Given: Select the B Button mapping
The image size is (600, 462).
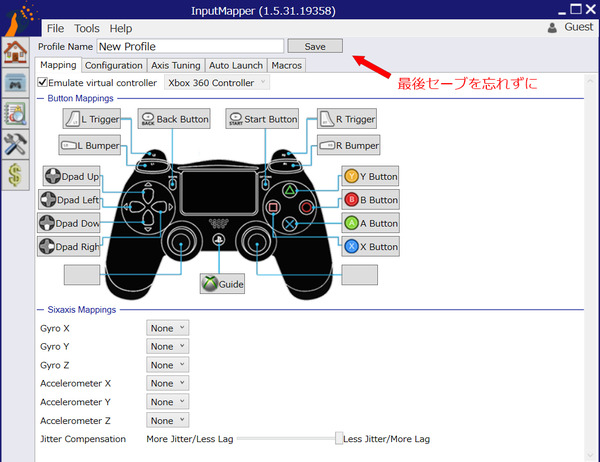Looking at the screenshot, I should 370,199.
